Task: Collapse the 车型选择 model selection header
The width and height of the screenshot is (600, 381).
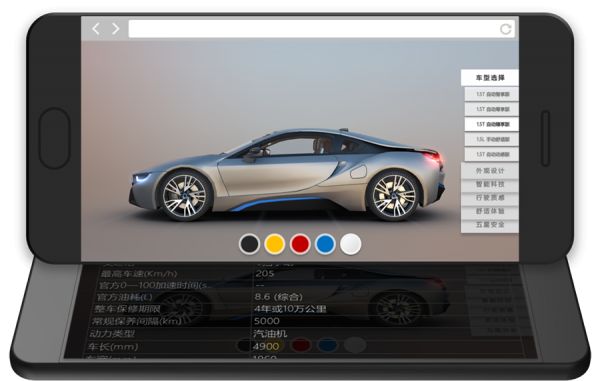Action: pos(490,78)
